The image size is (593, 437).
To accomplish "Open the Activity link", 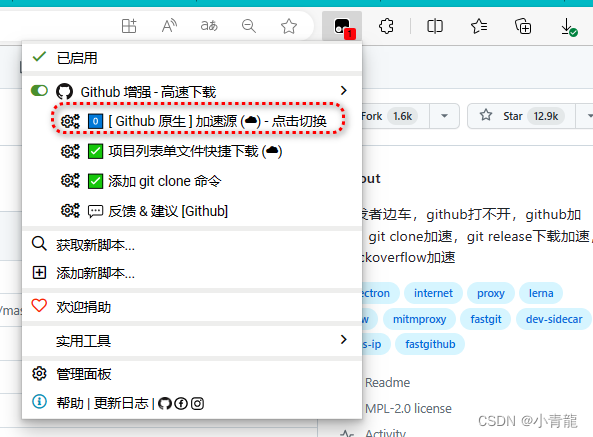I will click(385, 432).
